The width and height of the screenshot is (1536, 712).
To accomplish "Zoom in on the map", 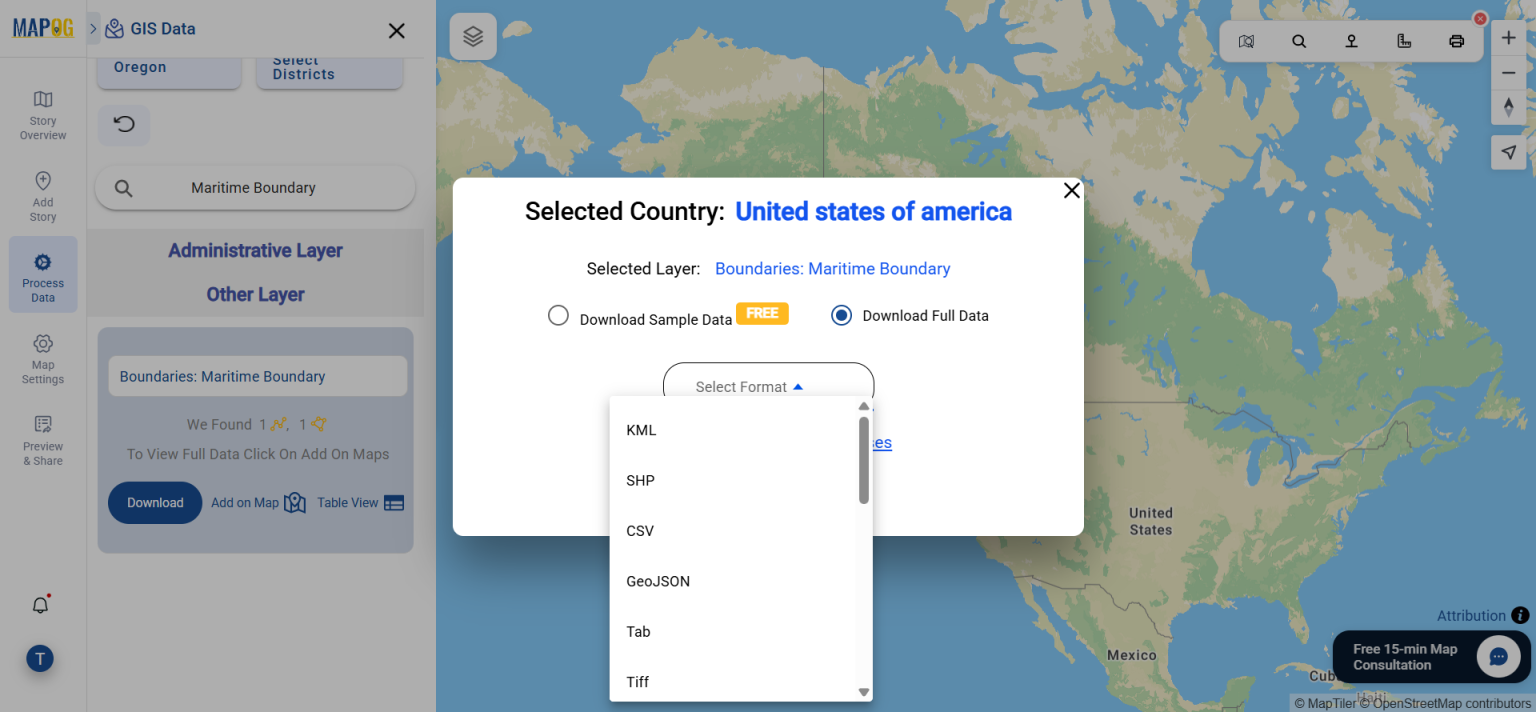I will tap(1508, 37).
